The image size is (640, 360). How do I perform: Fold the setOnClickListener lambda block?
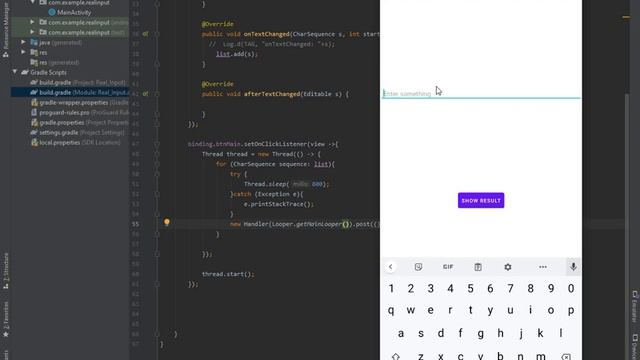[x=157, y=144]
